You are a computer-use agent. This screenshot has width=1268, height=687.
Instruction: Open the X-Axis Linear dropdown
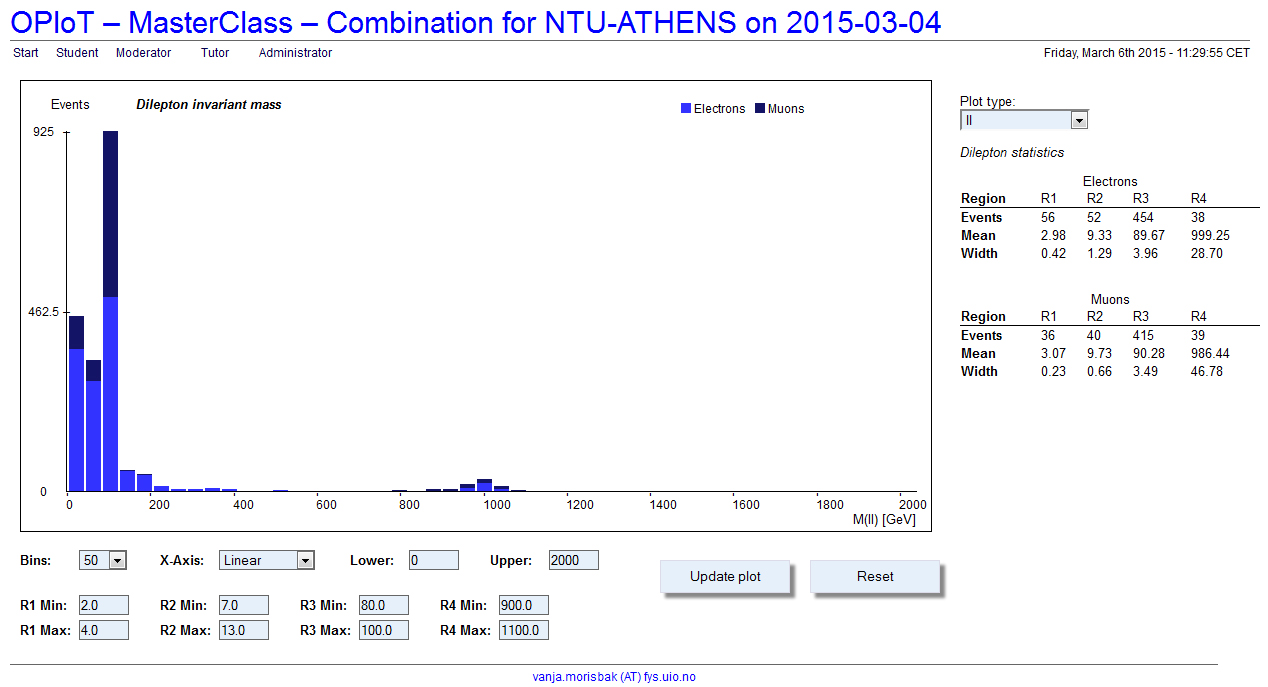click(x=267, y=560)
